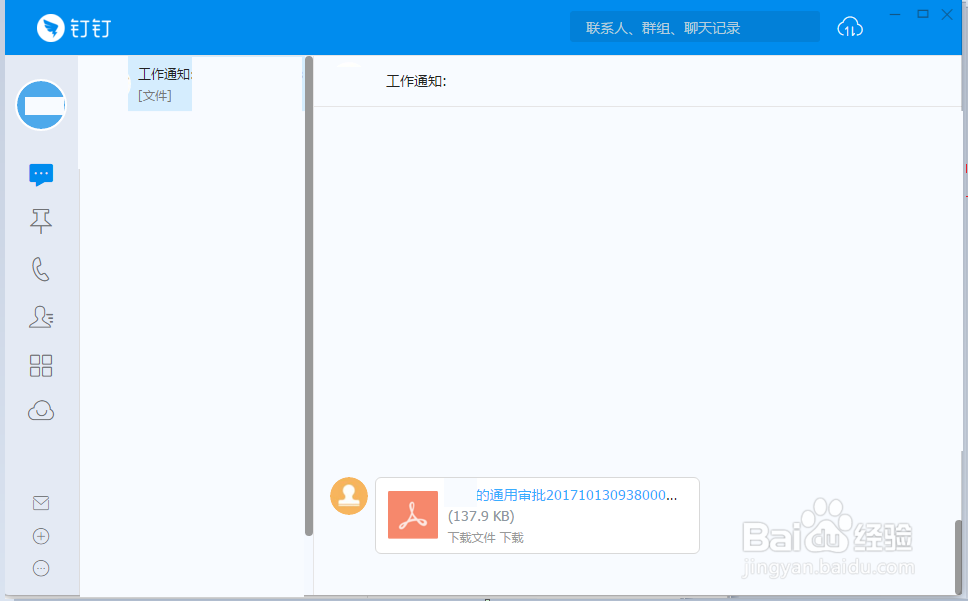Focus the contacts, groups, chat history search box
968x601 pixels.
[x=695, y=28]
